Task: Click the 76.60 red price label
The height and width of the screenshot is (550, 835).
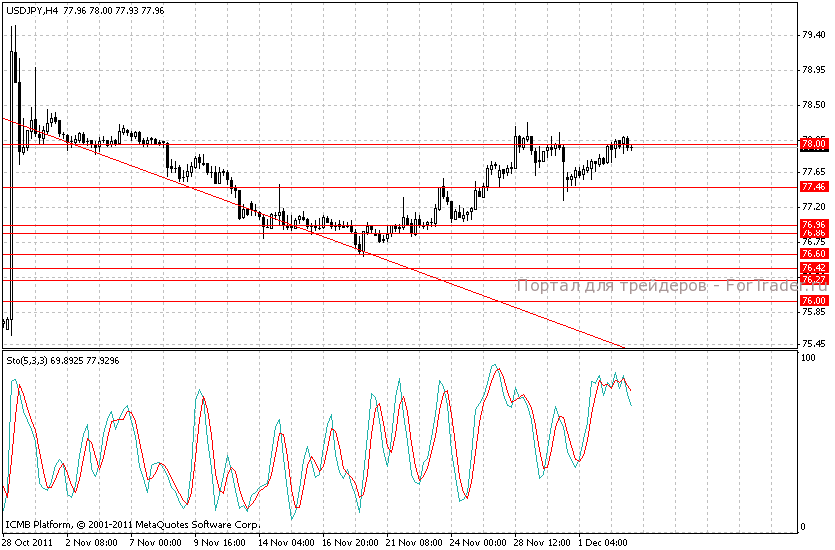Action: 813,255
